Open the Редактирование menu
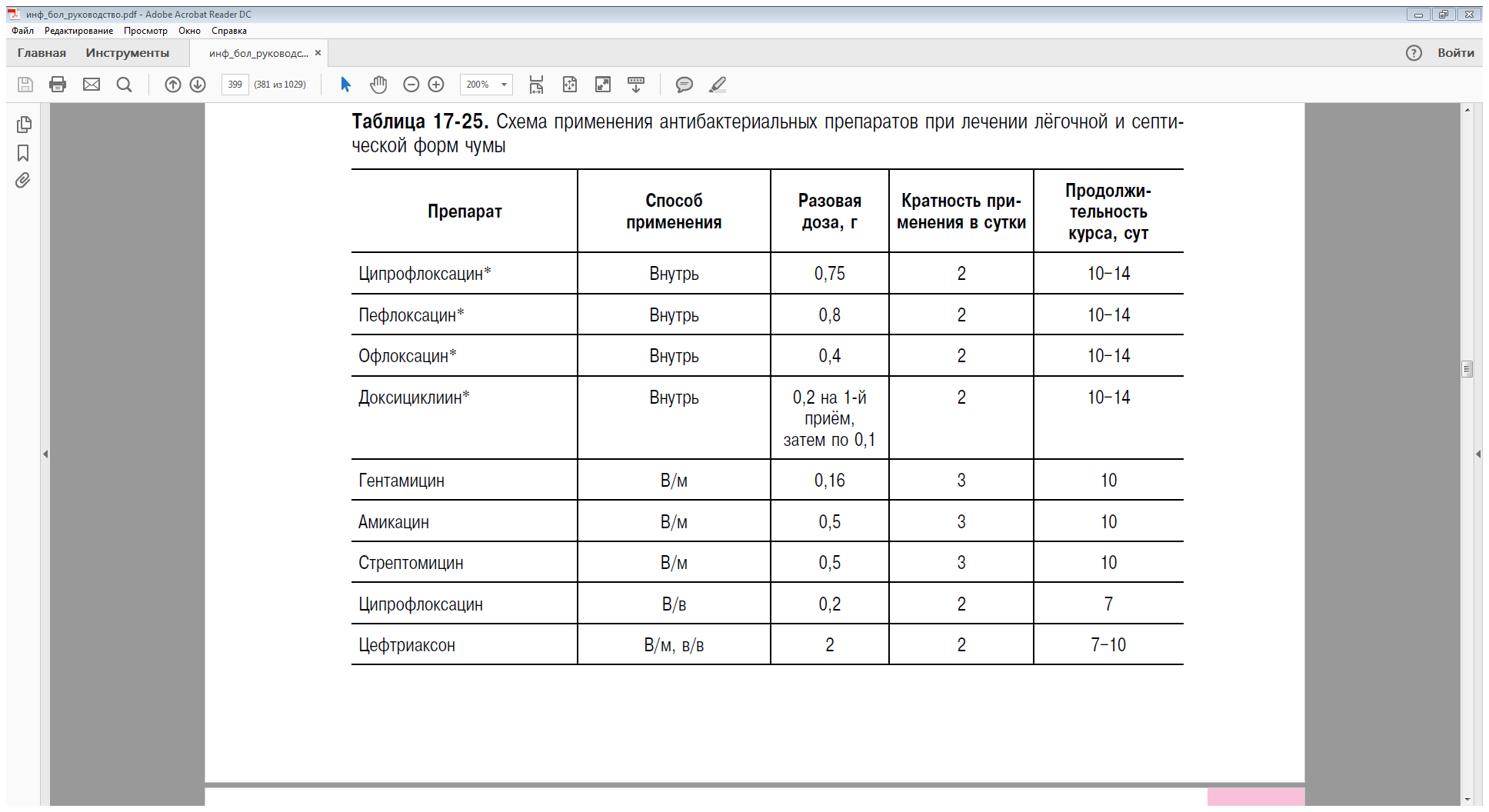The height and width of the screenshot is (812, 1489). pos(78,31)
